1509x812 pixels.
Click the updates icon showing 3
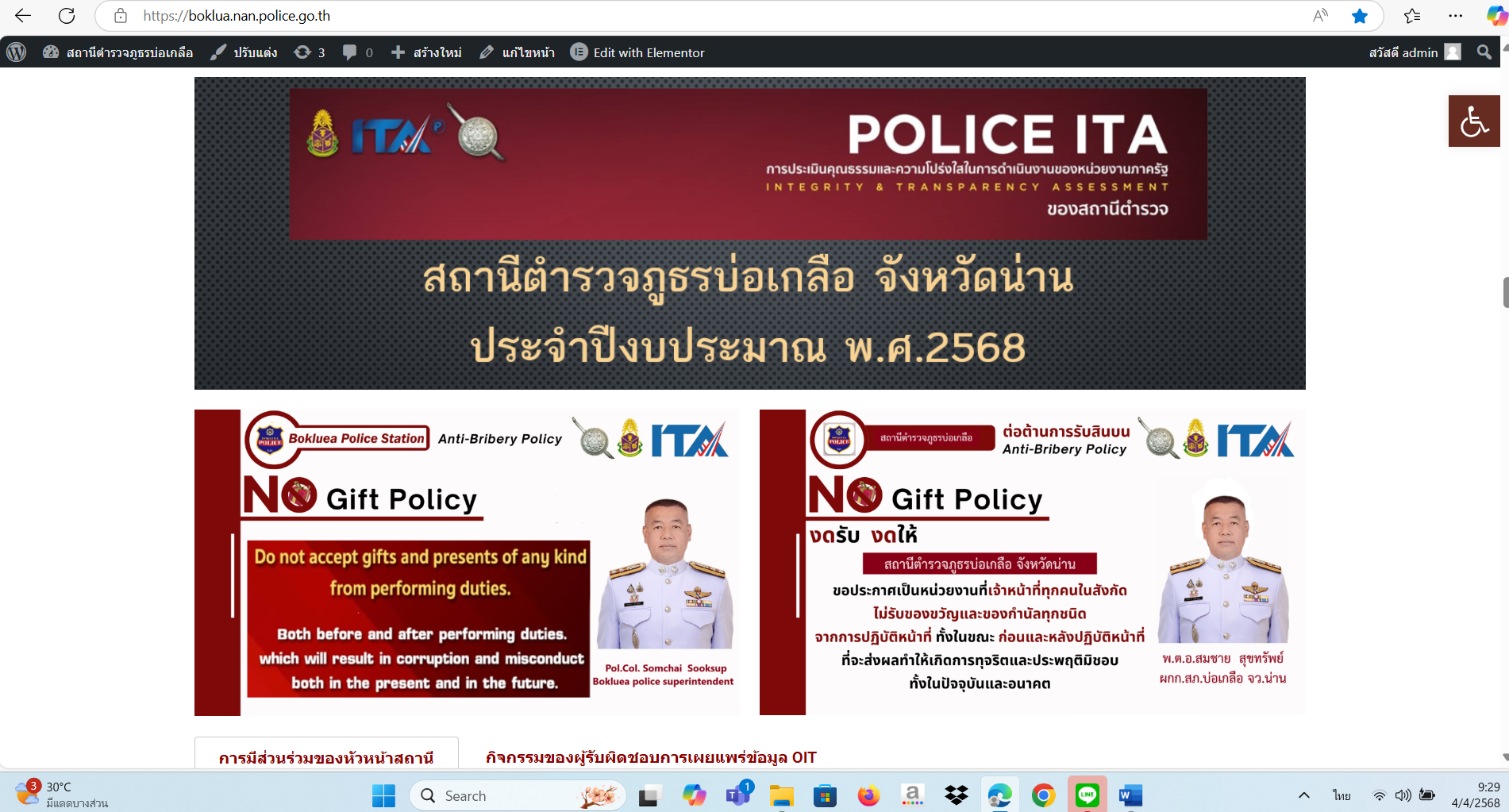pyautogui.click(x=309, y=52)
